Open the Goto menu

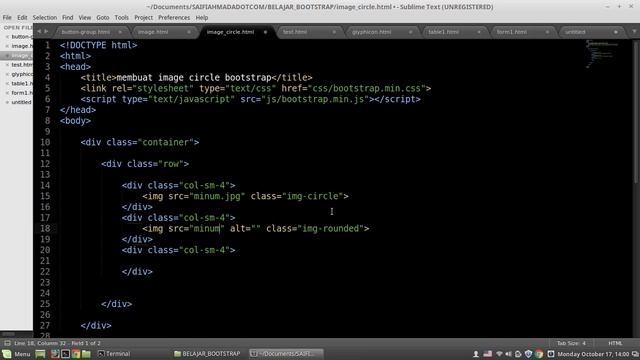point(102,18)
